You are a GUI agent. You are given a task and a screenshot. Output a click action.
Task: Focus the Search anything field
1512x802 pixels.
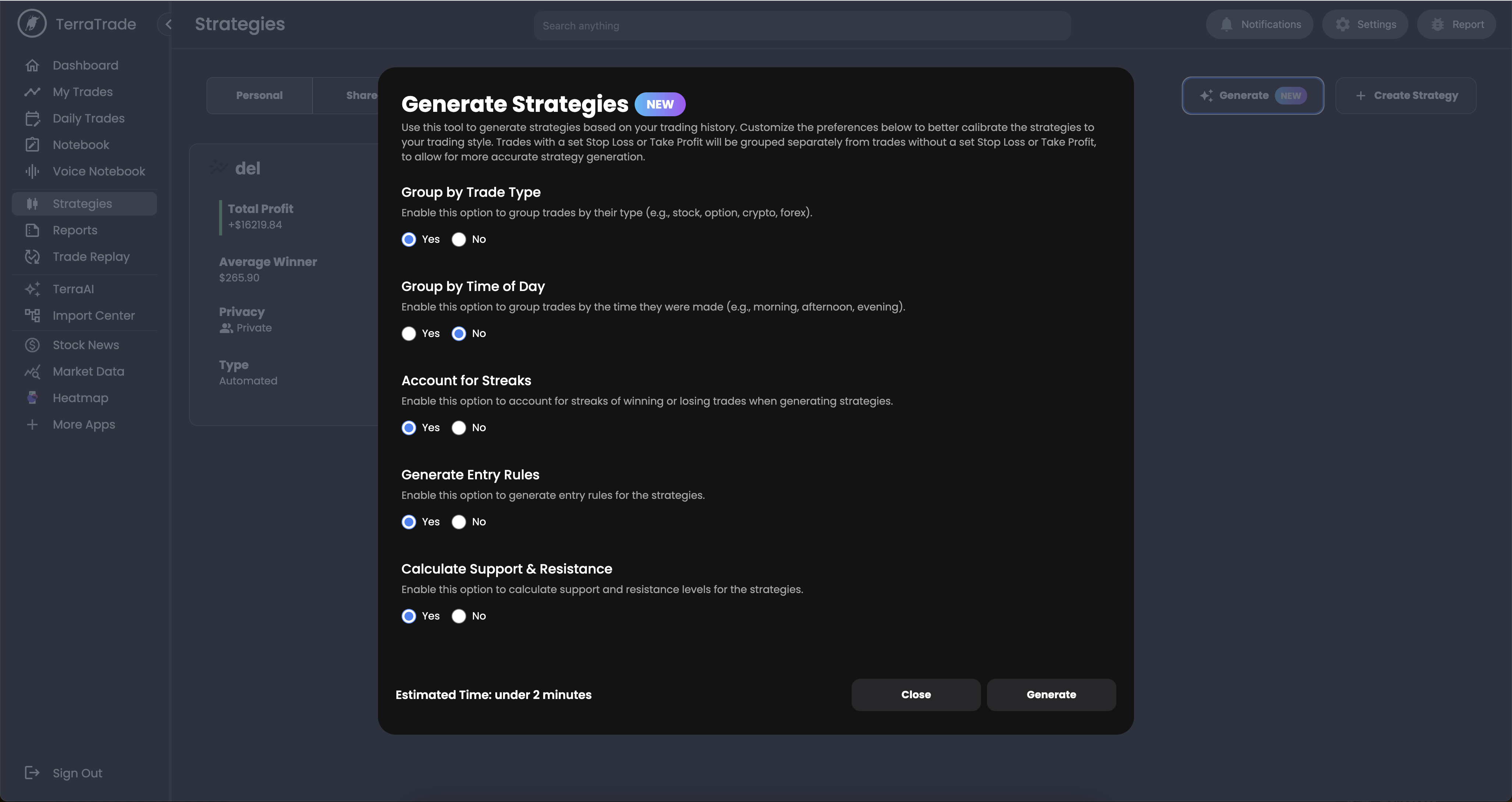click(802, 26)
